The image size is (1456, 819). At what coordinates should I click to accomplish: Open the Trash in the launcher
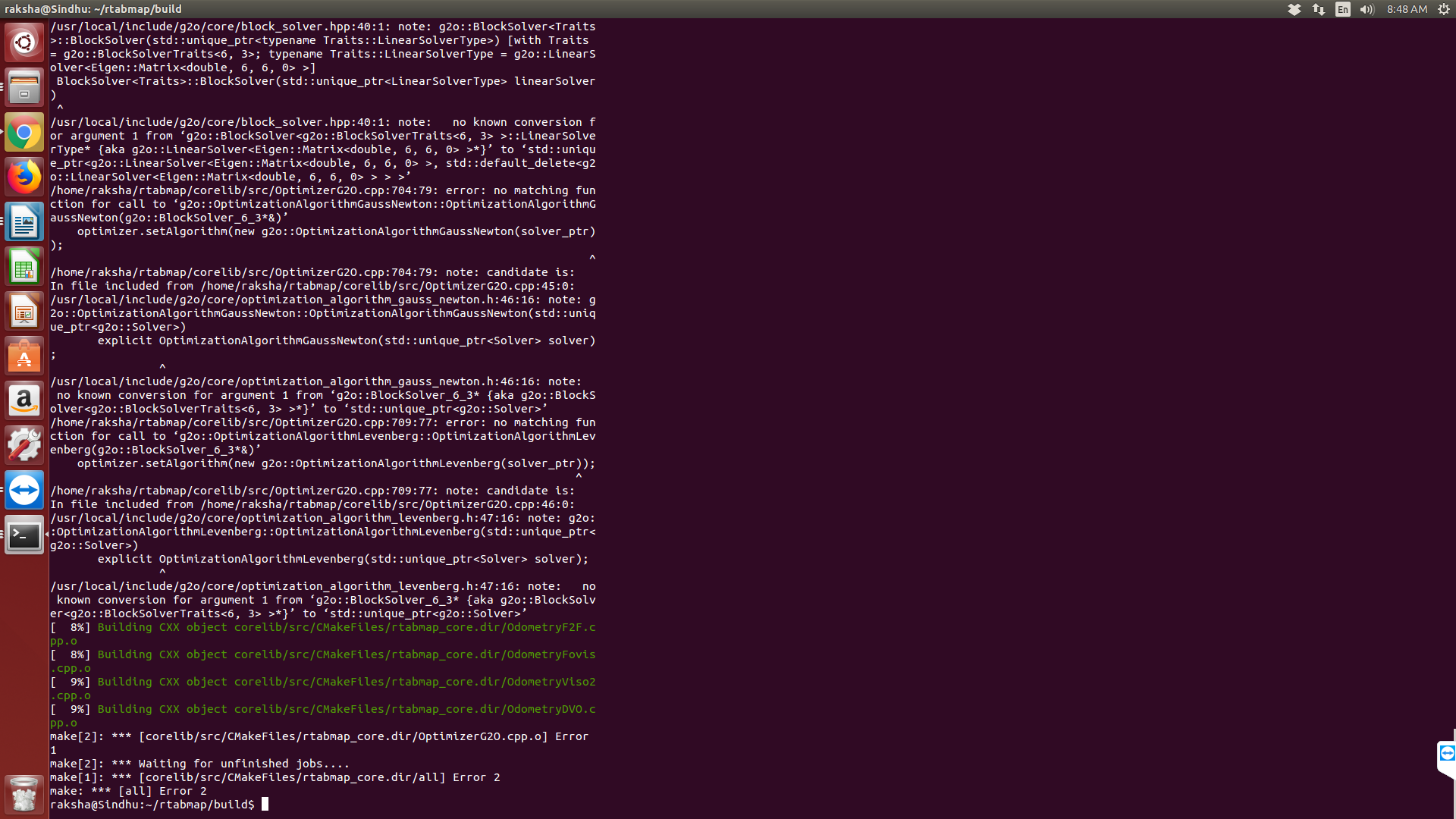pos(24,795)
